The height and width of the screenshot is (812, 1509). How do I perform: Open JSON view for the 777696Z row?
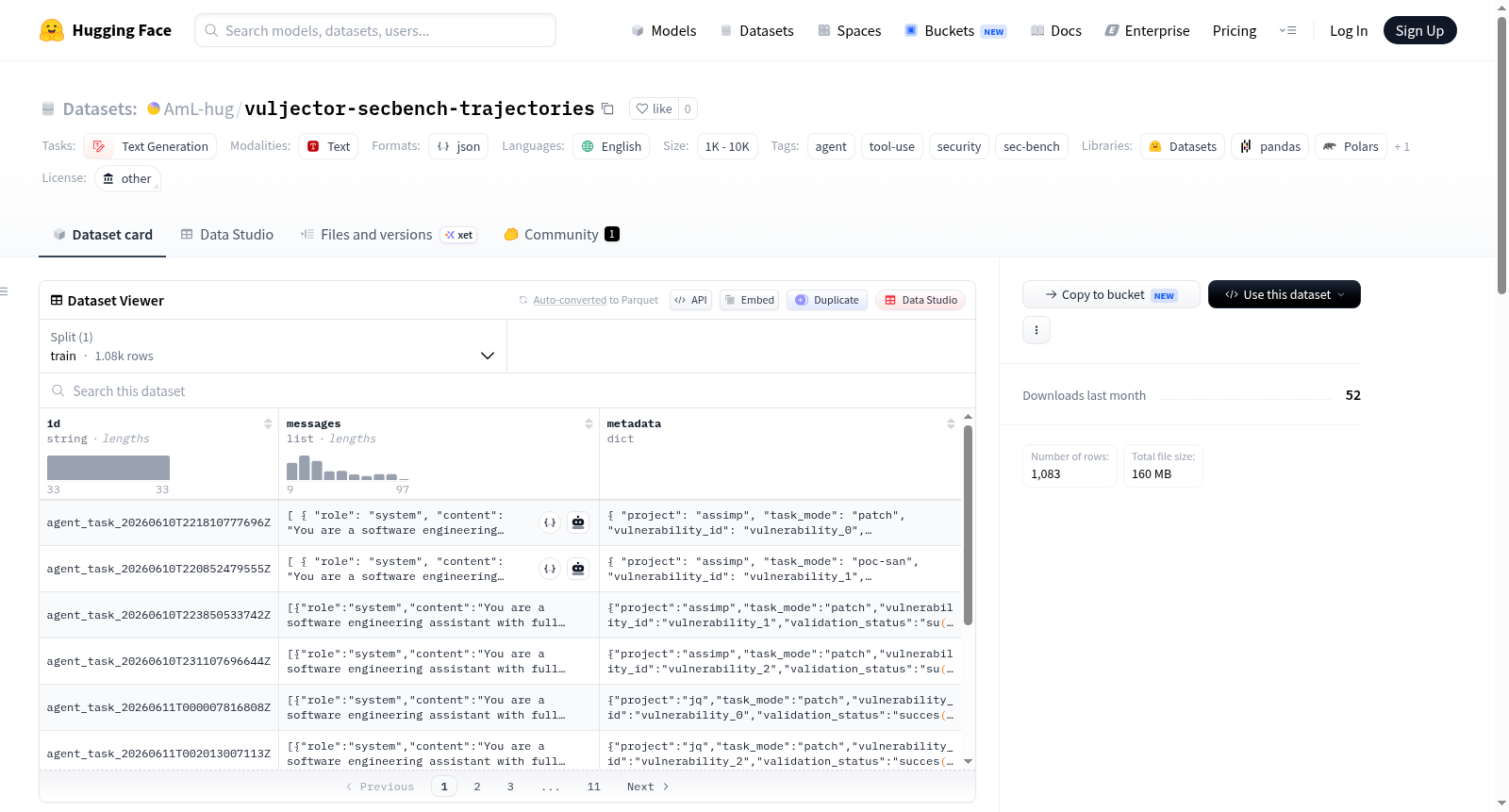(550, 522)
